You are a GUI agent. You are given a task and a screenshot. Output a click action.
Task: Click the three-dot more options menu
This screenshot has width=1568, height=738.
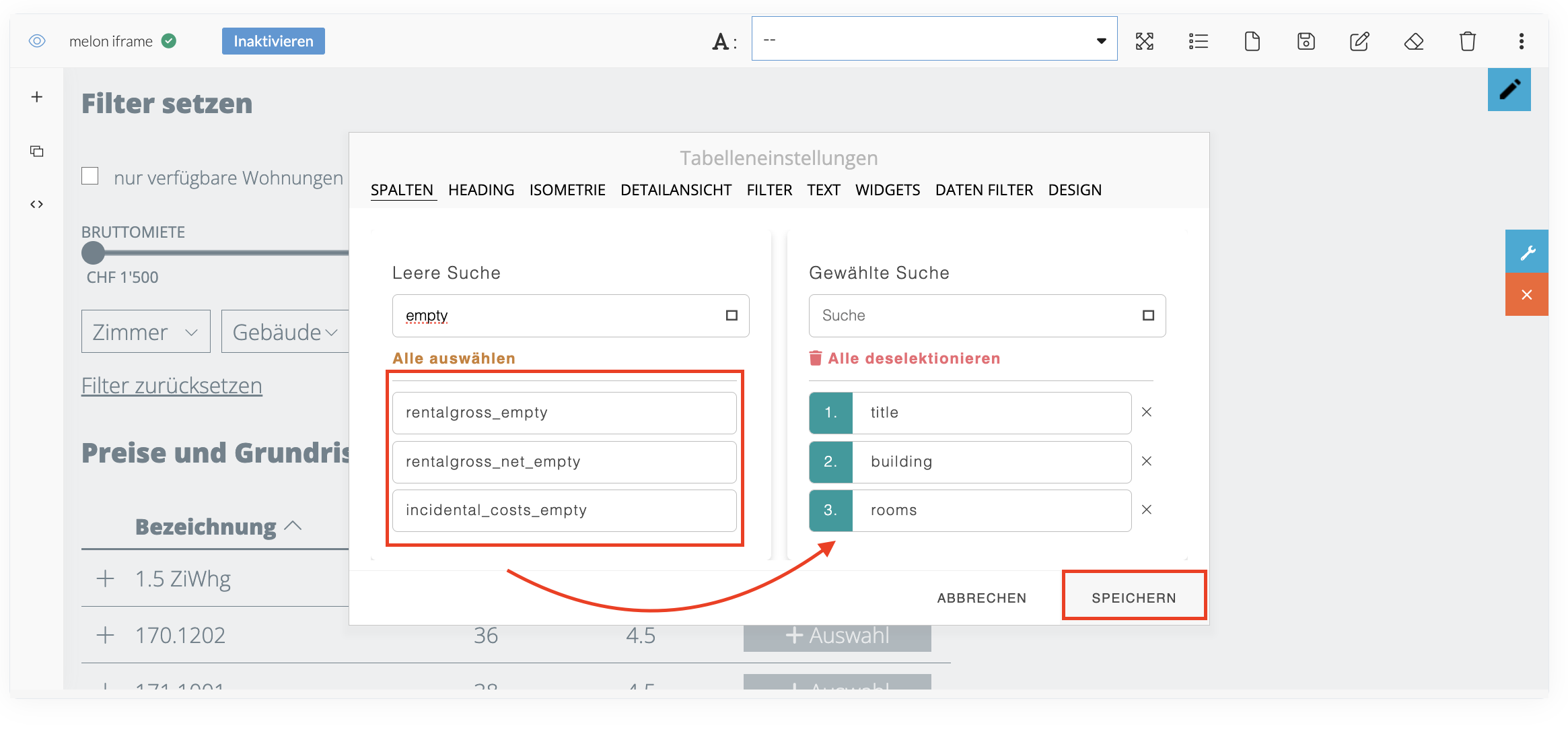[x=1521, y=42]
